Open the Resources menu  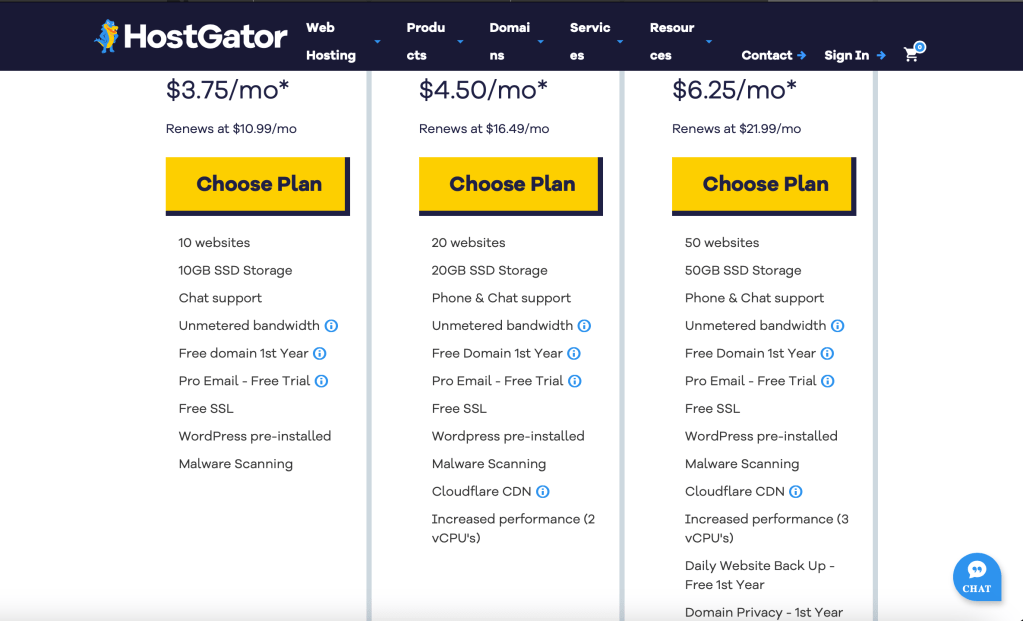(x=680, y=41)
